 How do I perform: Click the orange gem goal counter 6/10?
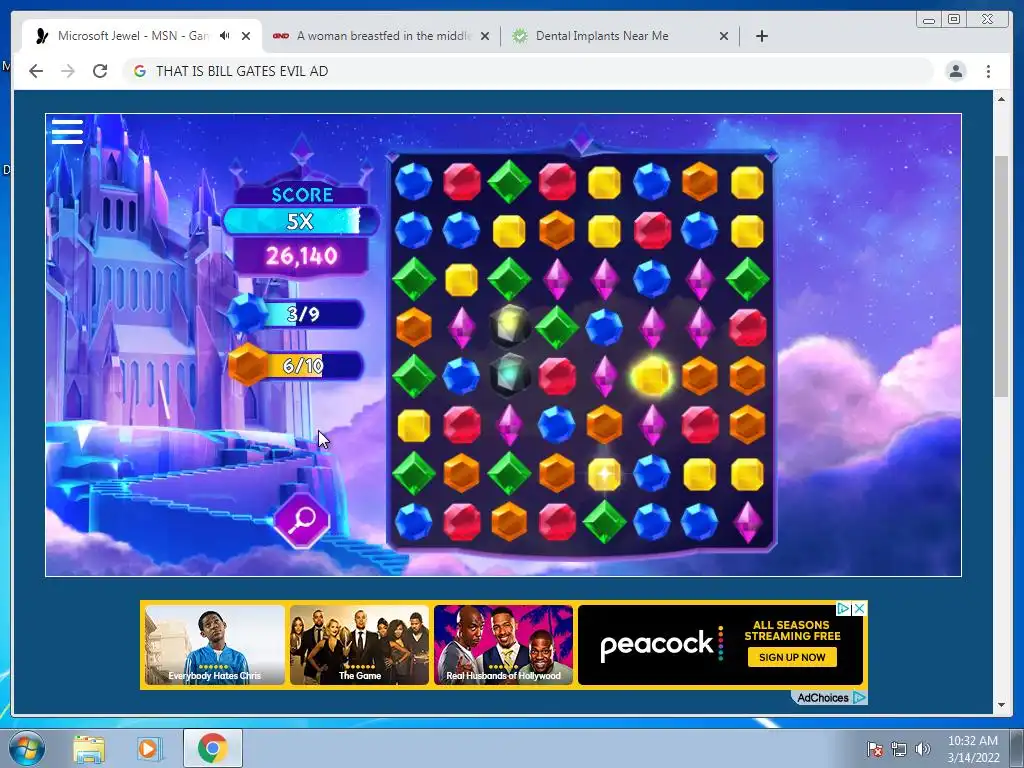coord(295,365)
